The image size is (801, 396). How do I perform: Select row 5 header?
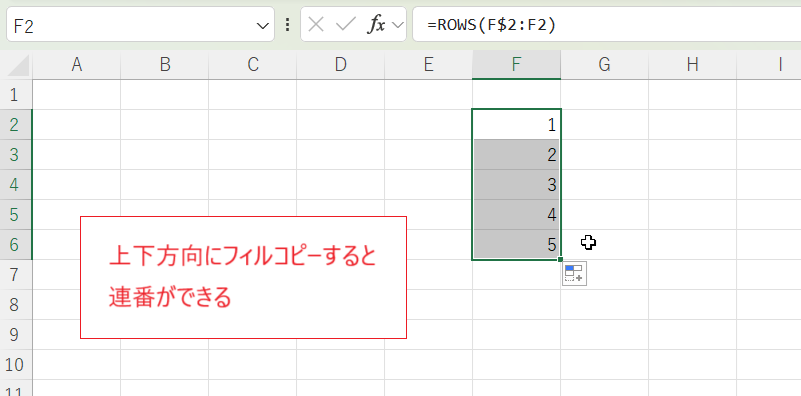pyautogui.click(x=16, y=215)
